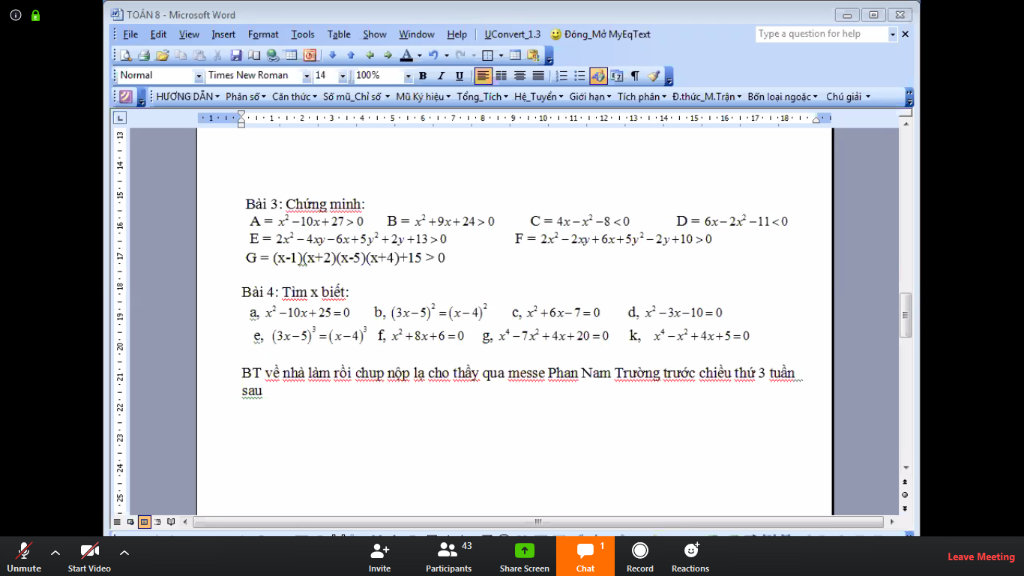Click the Save floppy disk icon
The width and height of the screenshot is (1024, 576).
tap(236, 56)
